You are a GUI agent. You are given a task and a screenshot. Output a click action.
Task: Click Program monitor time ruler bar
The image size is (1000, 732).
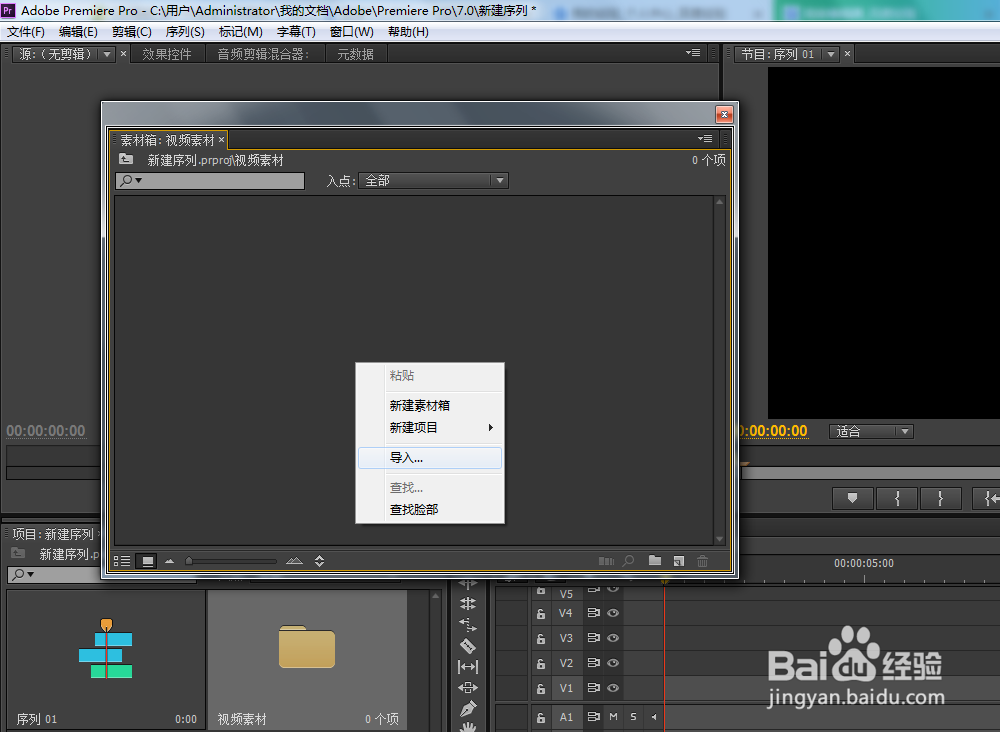click(x=871, y=472)
